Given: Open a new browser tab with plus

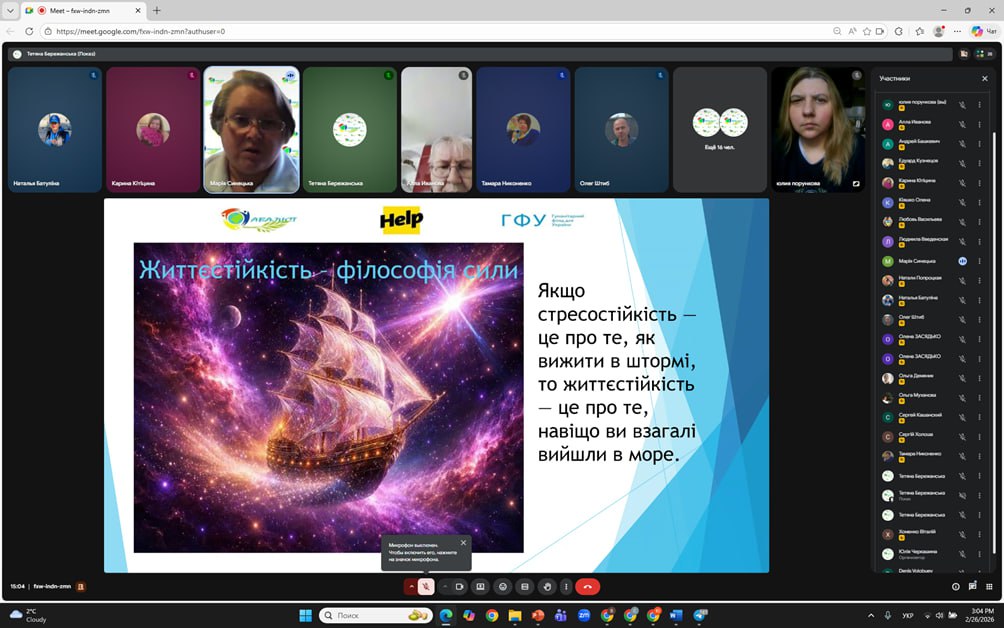Looking at the screenshot, I should [x=157, y=10].
